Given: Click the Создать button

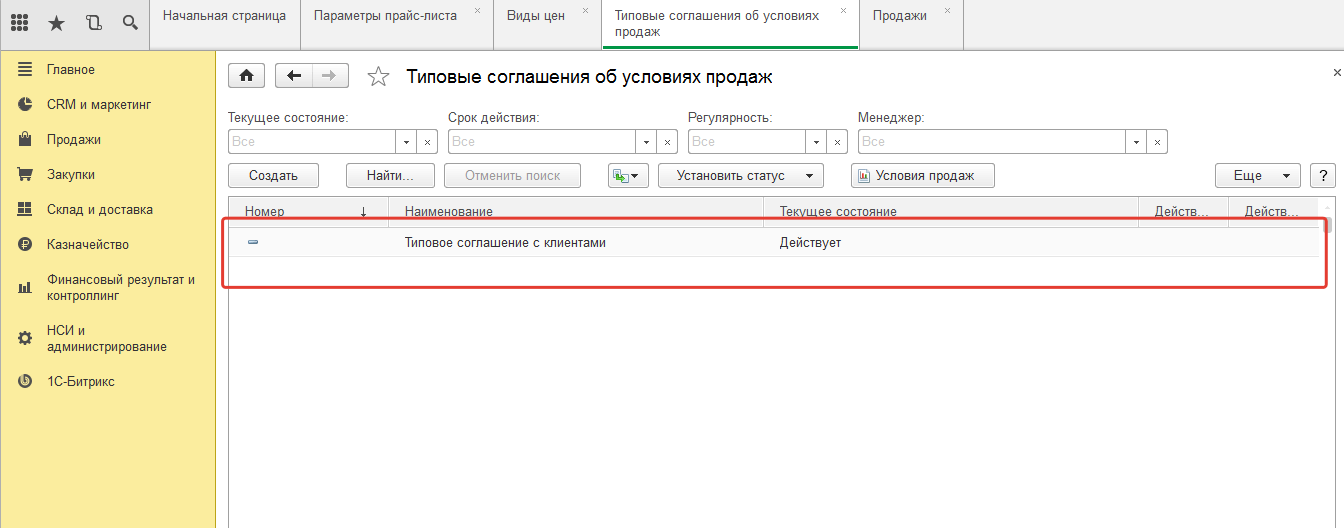Looking at the screenshot, I should pos(273,176).
